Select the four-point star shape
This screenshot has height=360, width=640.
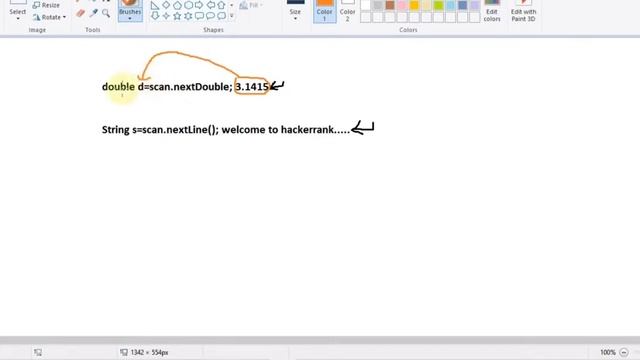[166, 16]
